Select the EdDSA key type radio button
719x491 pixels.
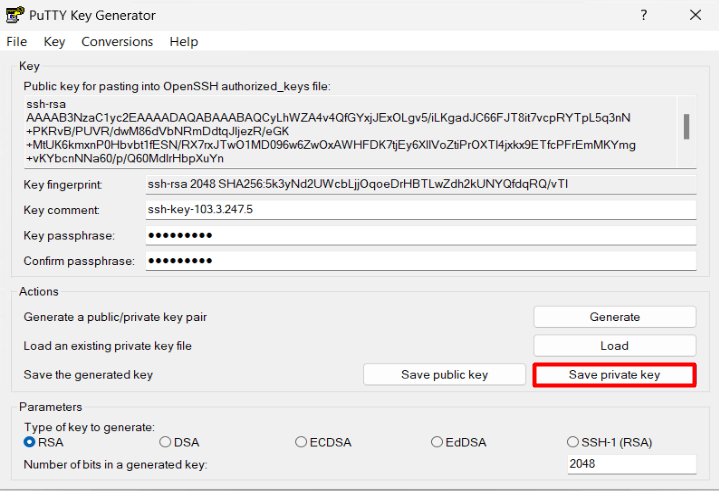(x=437, y=442)
